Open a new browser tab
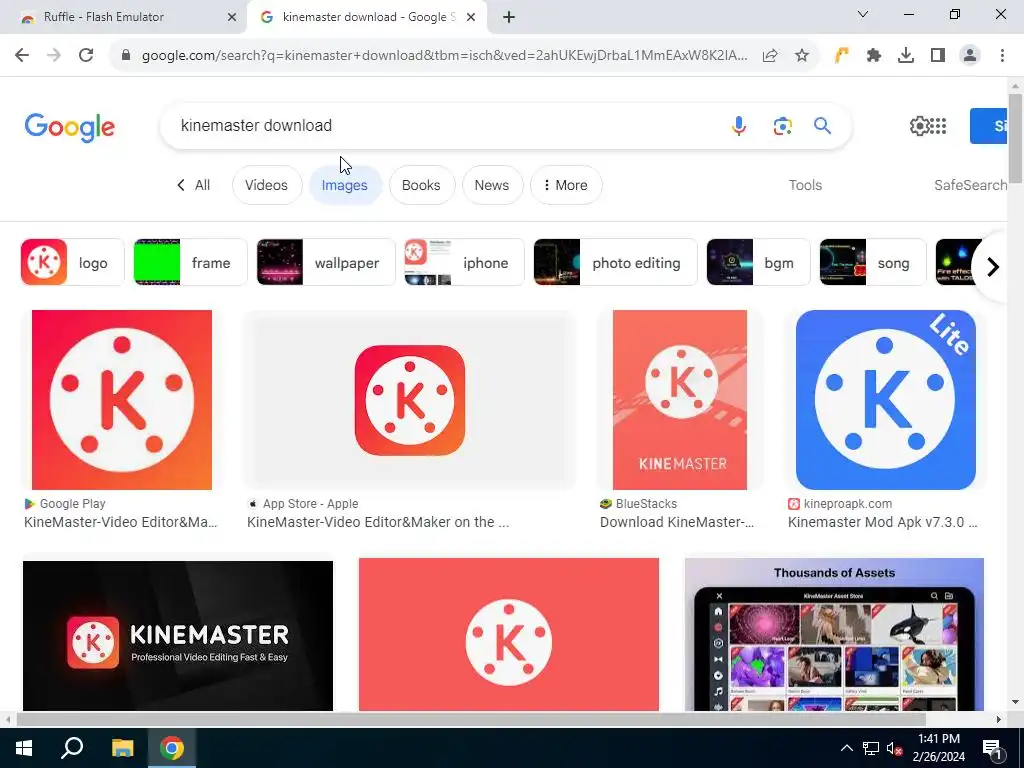 point(509,17)
